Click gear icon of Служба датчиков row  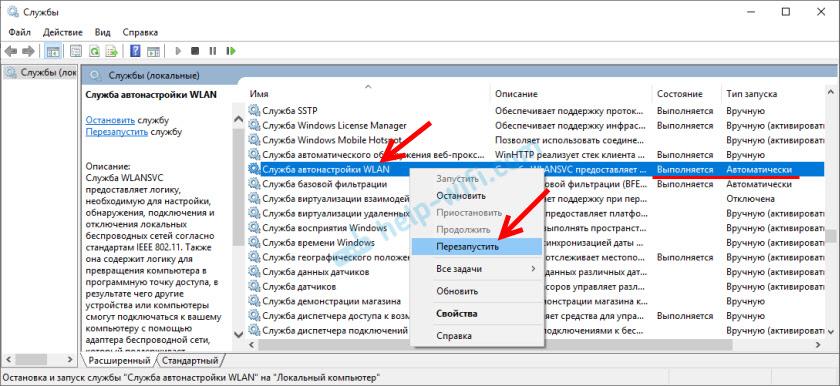[x=253, y=286]
